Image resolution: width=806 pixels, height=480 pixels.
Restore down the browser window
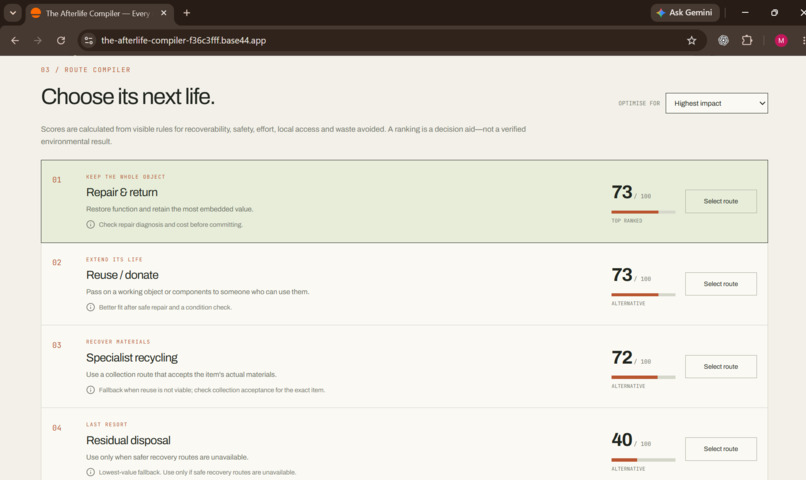(774, 13)
